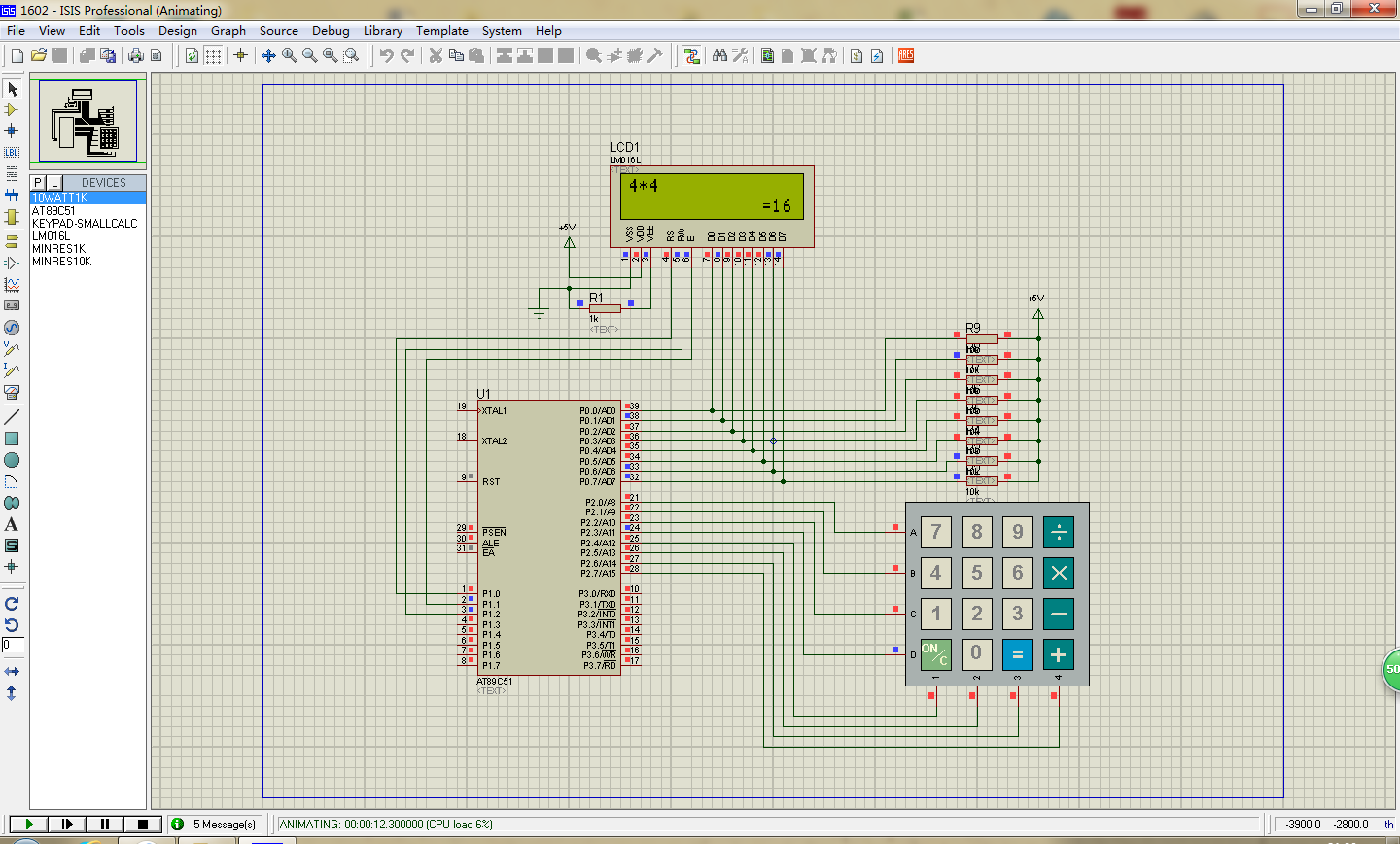Open the Debug menu

[x=331, y=31]
